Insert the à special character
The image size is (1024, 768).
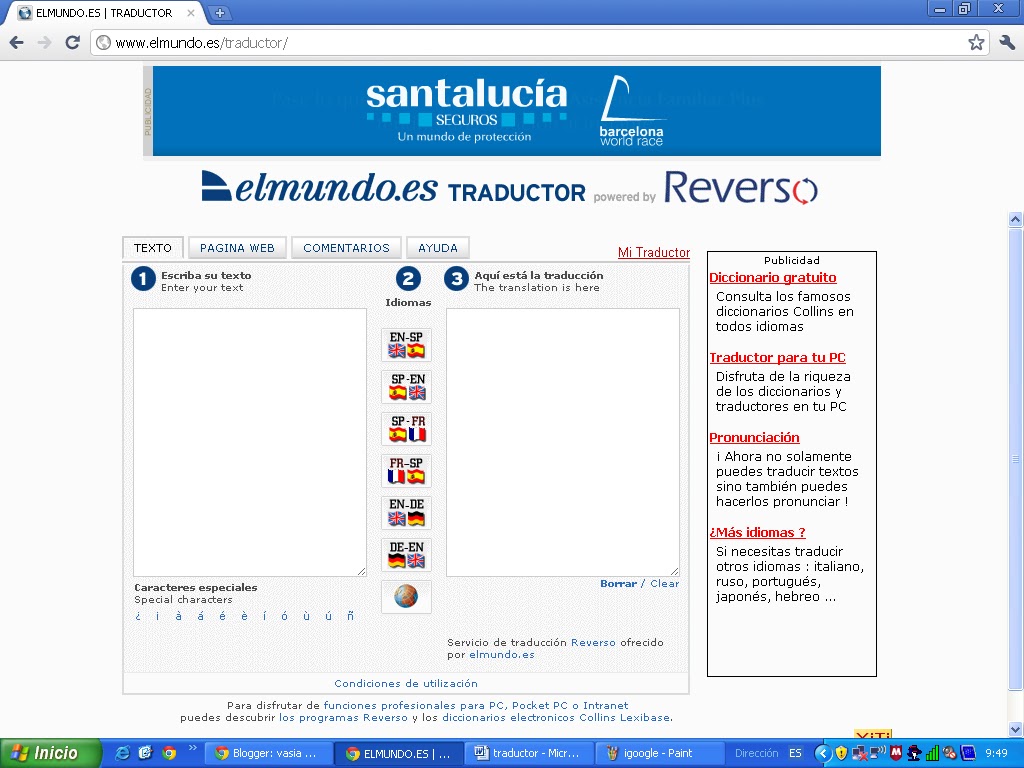click(178, 616)
